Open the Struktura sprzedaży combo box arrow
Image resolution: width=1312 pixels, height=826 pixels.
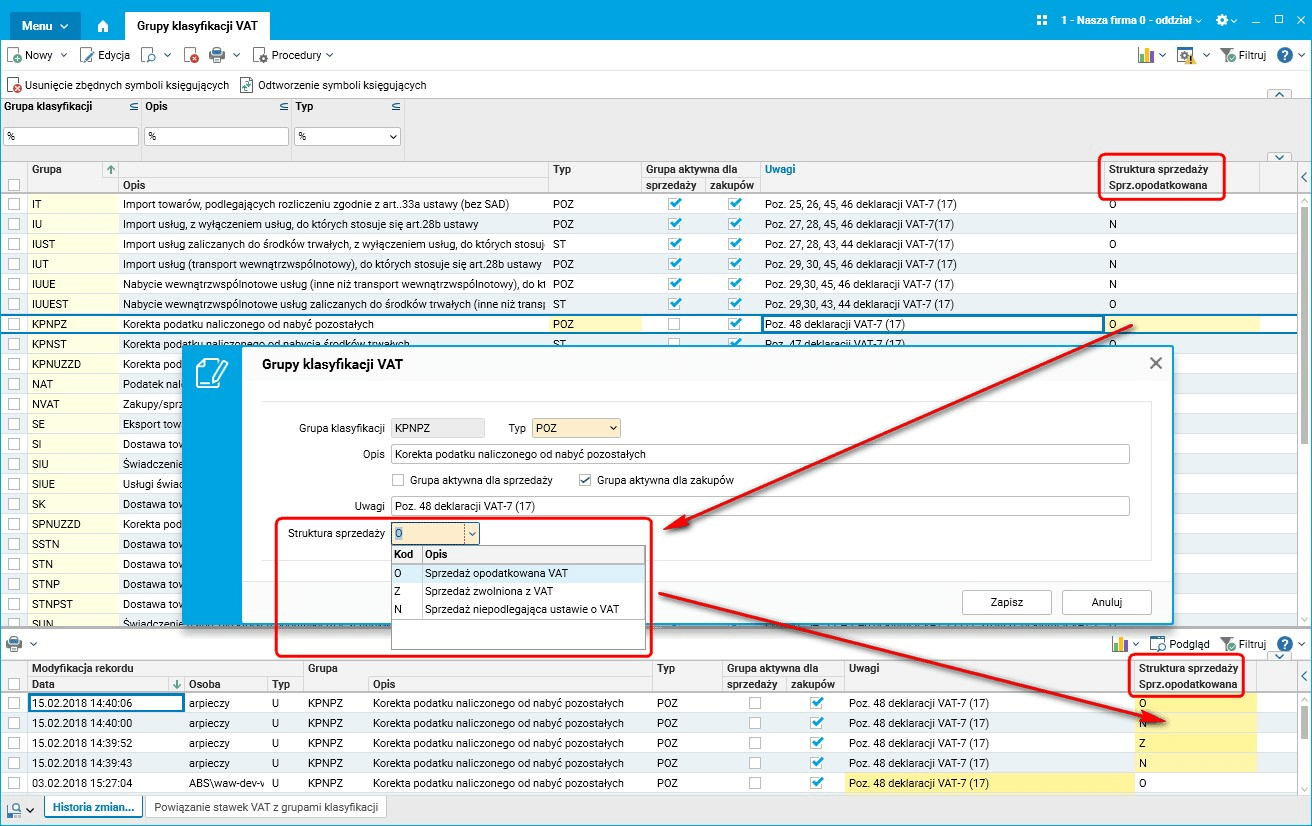pos(472,534)
